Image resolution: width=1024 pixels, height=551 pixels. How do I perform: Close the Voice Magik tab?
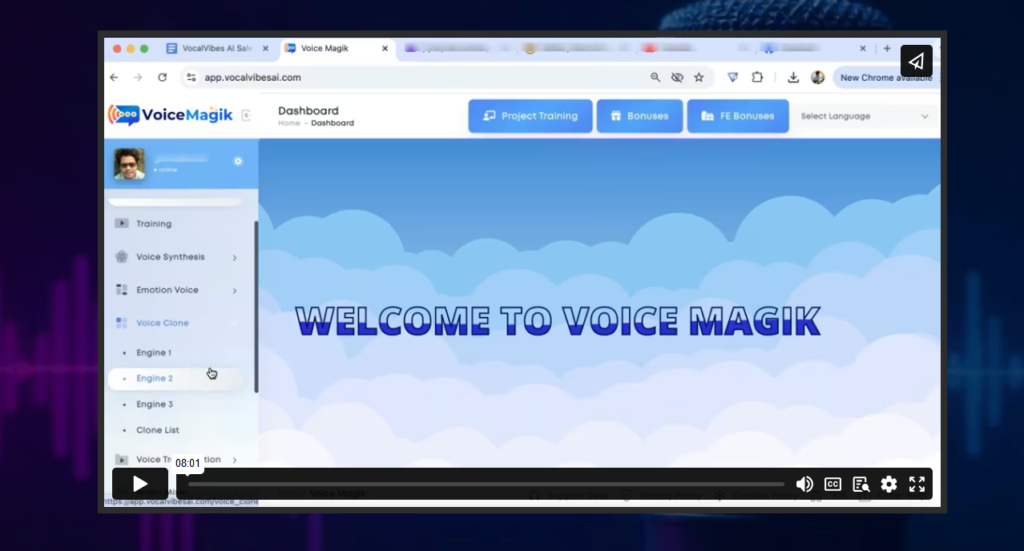coord(385,48)
